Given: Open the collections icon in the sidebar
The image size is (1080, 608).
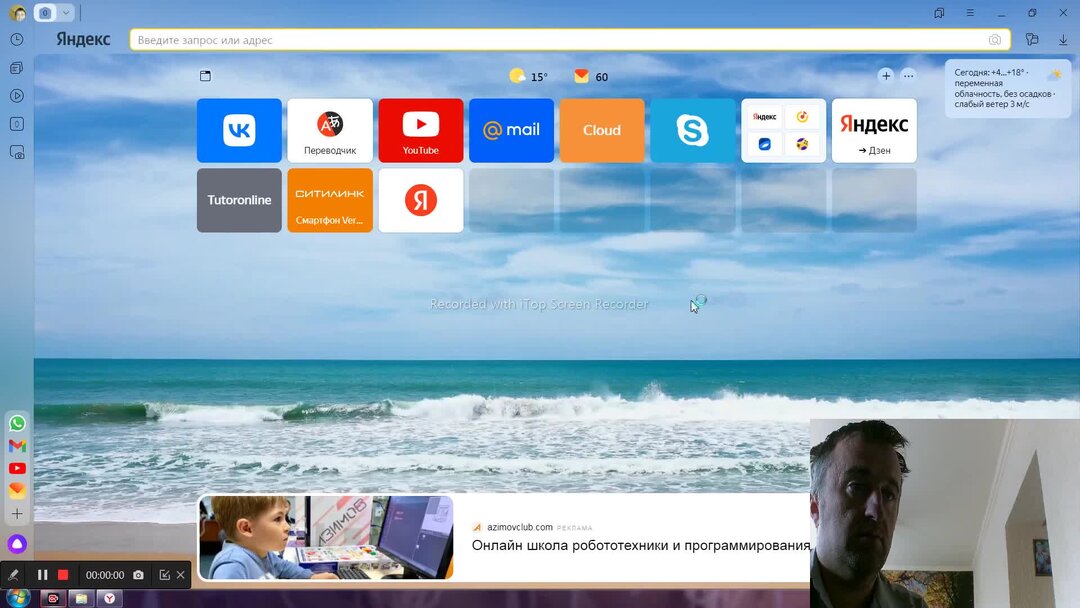Looking at the screenshot, I should click(x=17, y=68).
